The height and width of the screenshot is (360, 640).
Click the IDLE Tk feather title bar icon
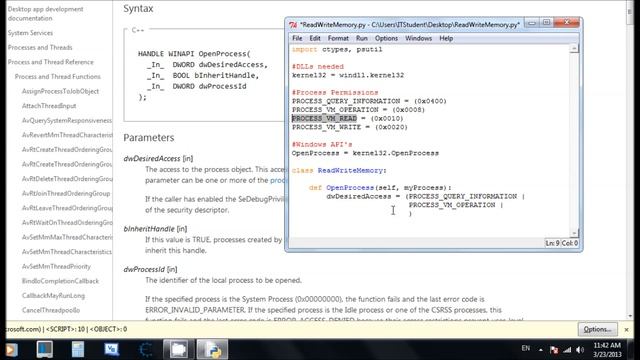pos(293,25)
